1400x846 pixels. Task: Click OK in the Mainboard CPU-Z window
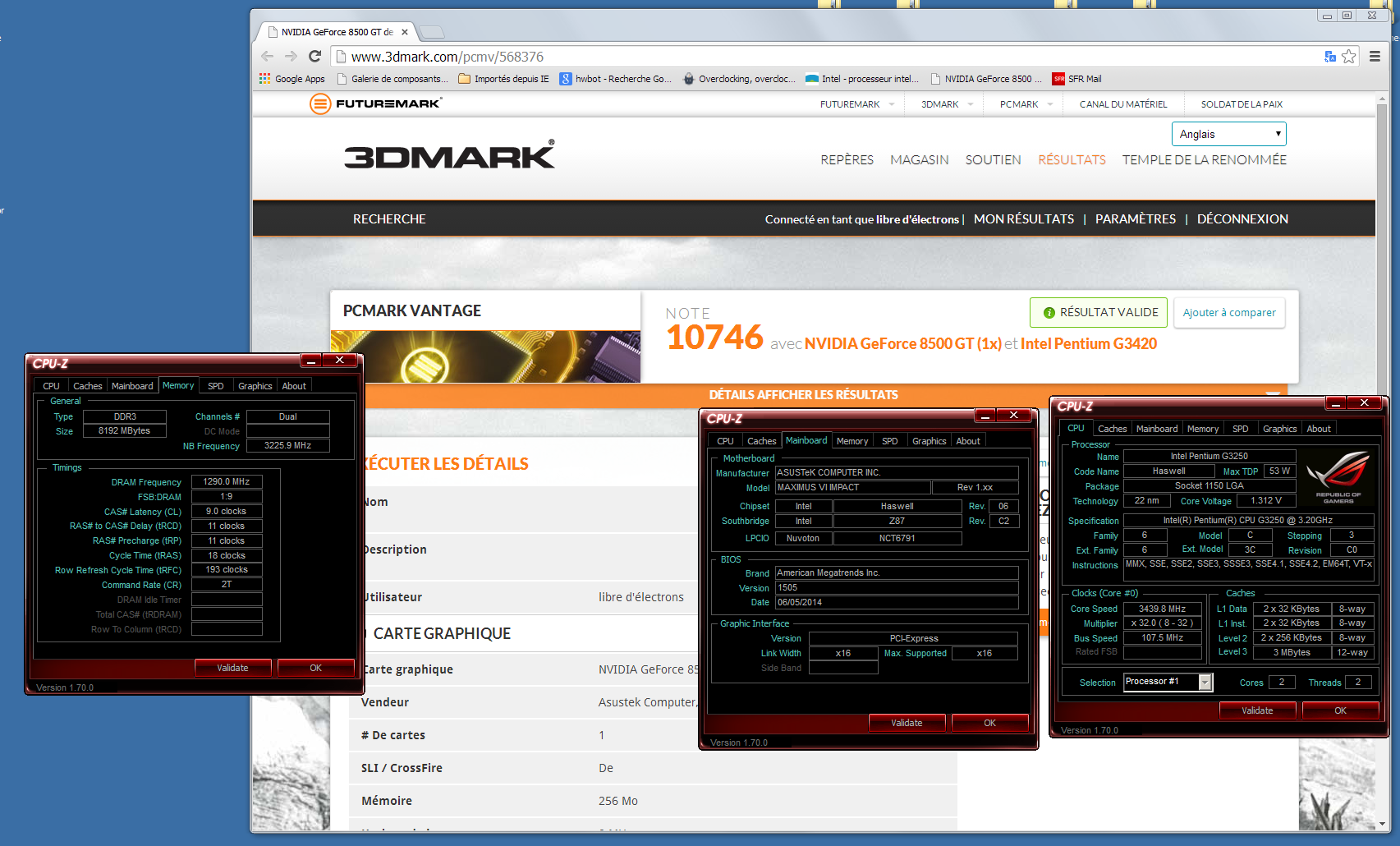pyautogui.click(x=989, y=723)
